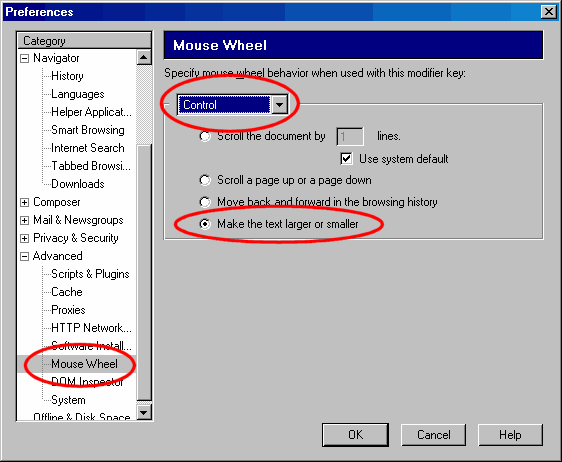Screen dimensions: 562x462
Task: Select Scroll the document by lines option
Action: pos(205,137)
